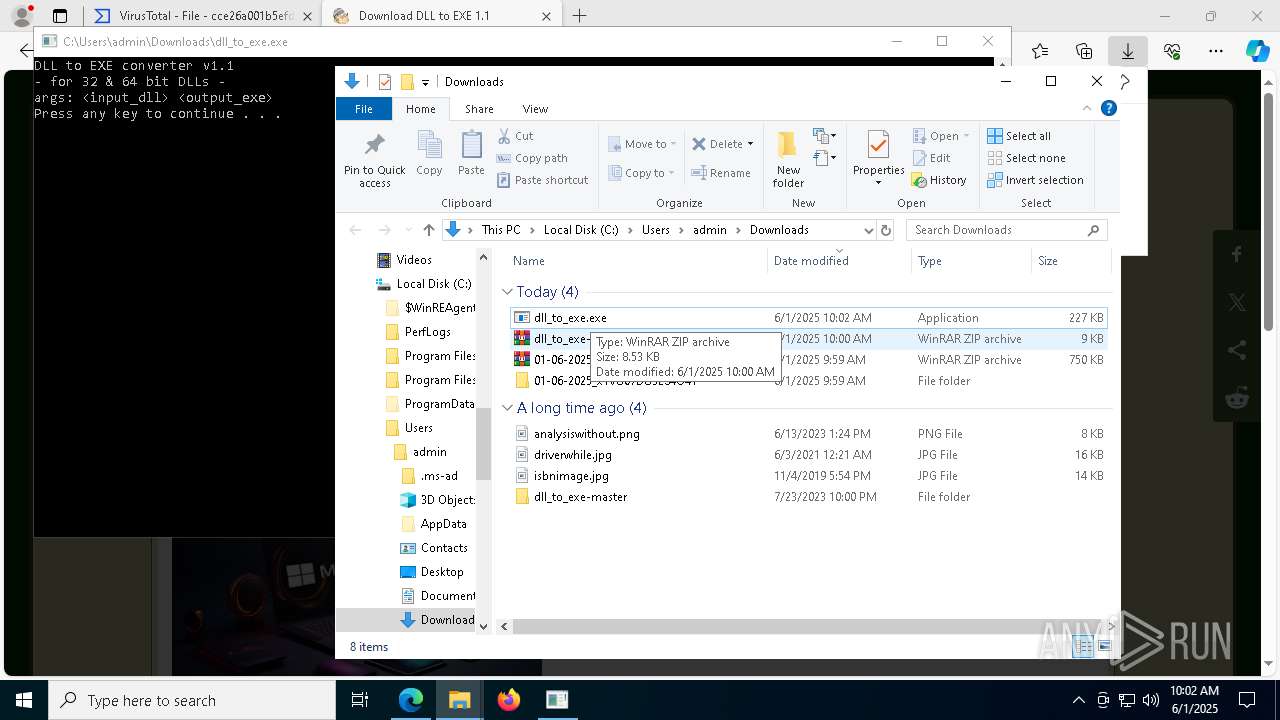
Task: Select the dll_to_exe.exe file
Action: [x=808, y=318]
